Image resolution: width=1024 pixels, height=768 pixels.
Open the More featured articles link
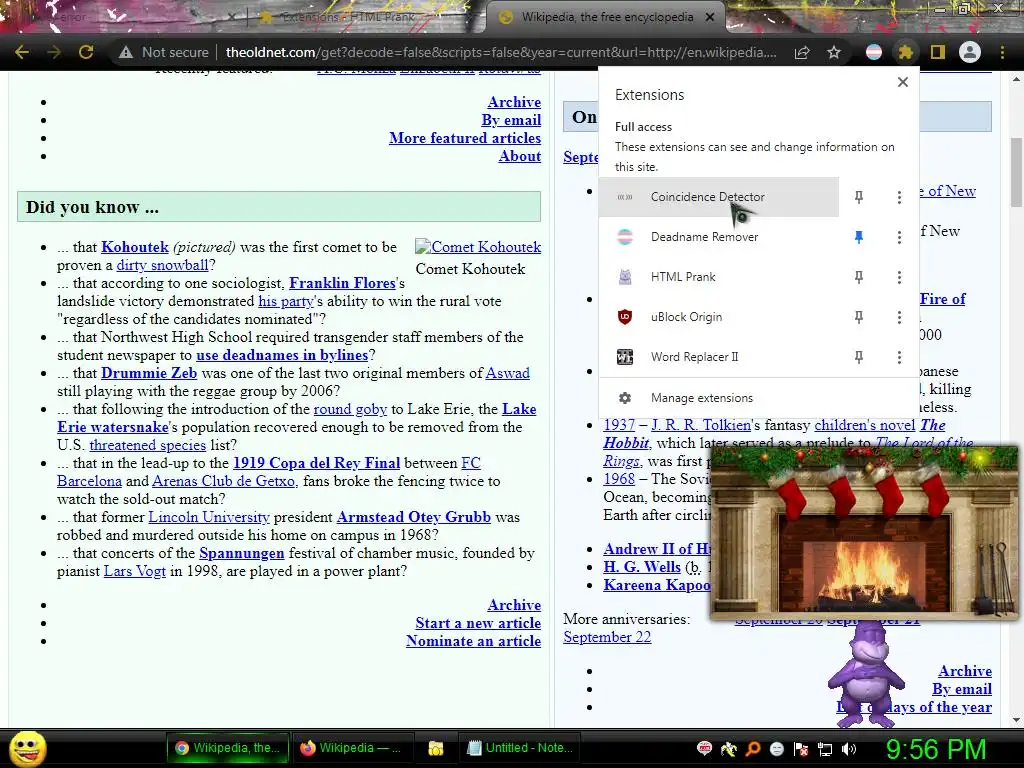click(465, 138)
